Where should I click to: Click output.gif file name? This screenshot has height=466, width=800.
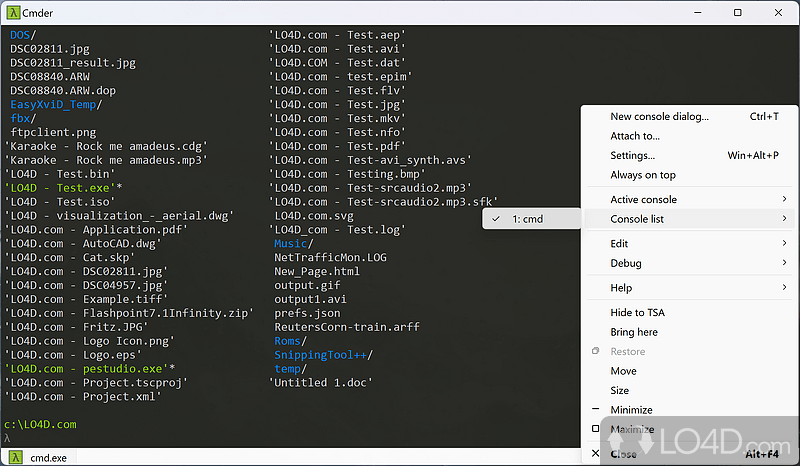307,285
